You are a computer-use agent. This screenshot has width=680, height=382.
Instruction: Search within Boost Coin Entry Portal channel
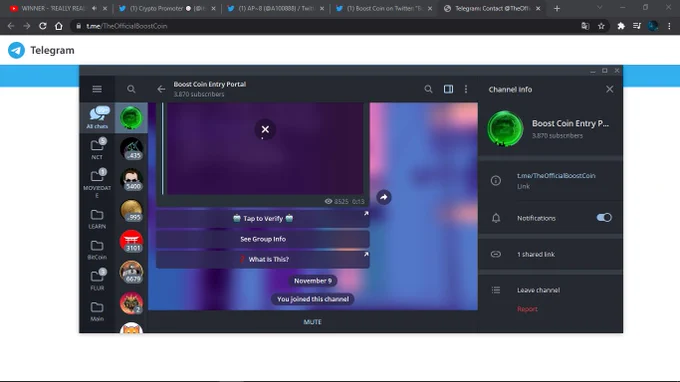point(428,89)
